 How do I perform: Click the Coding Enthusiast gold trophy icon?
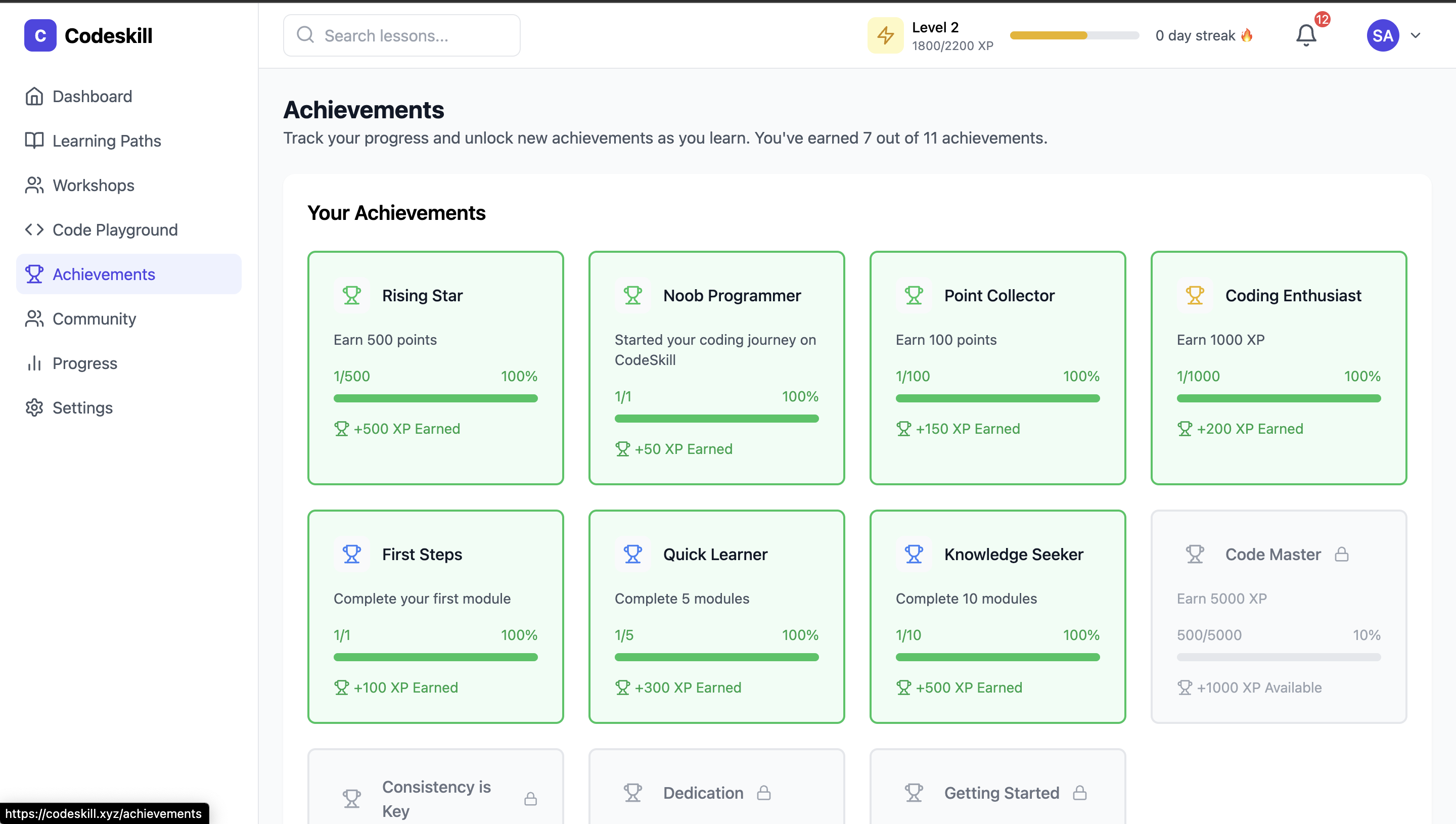click(x=1195, y=295)
